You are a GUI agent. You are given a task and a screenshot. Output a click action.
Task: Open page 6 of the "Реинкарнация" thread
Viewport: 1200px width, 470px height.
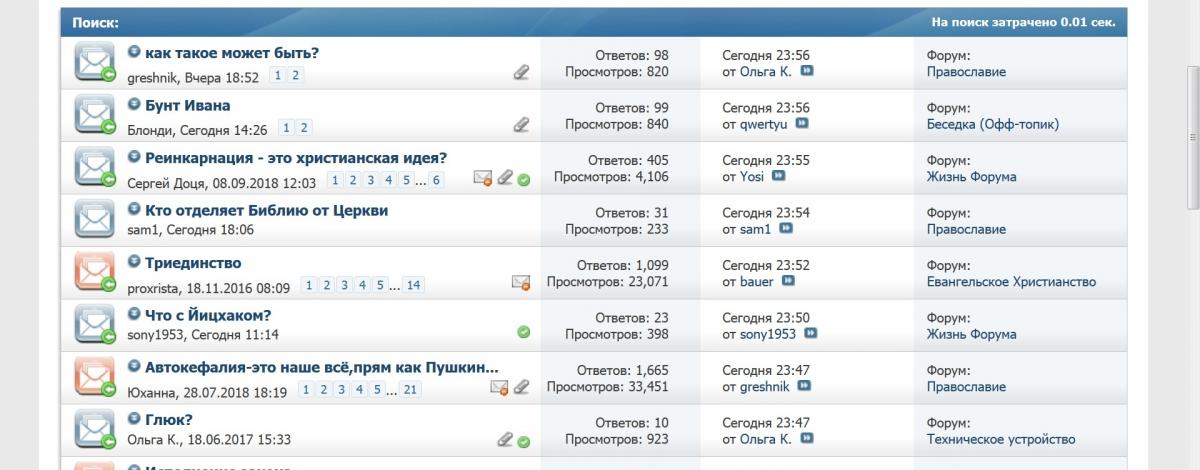tap(436, 181)
